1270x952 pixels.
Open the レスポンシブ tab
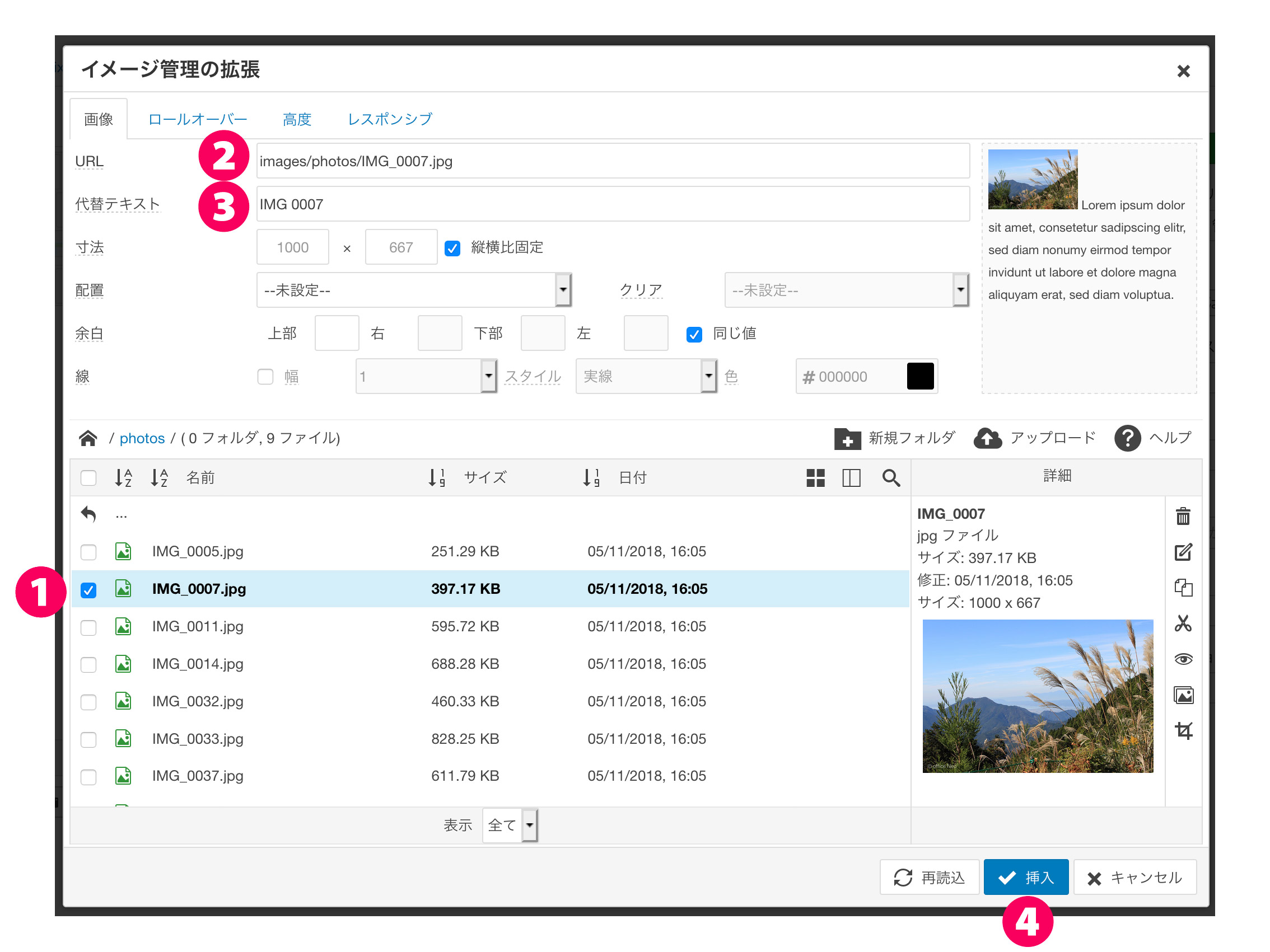[390, 119]
